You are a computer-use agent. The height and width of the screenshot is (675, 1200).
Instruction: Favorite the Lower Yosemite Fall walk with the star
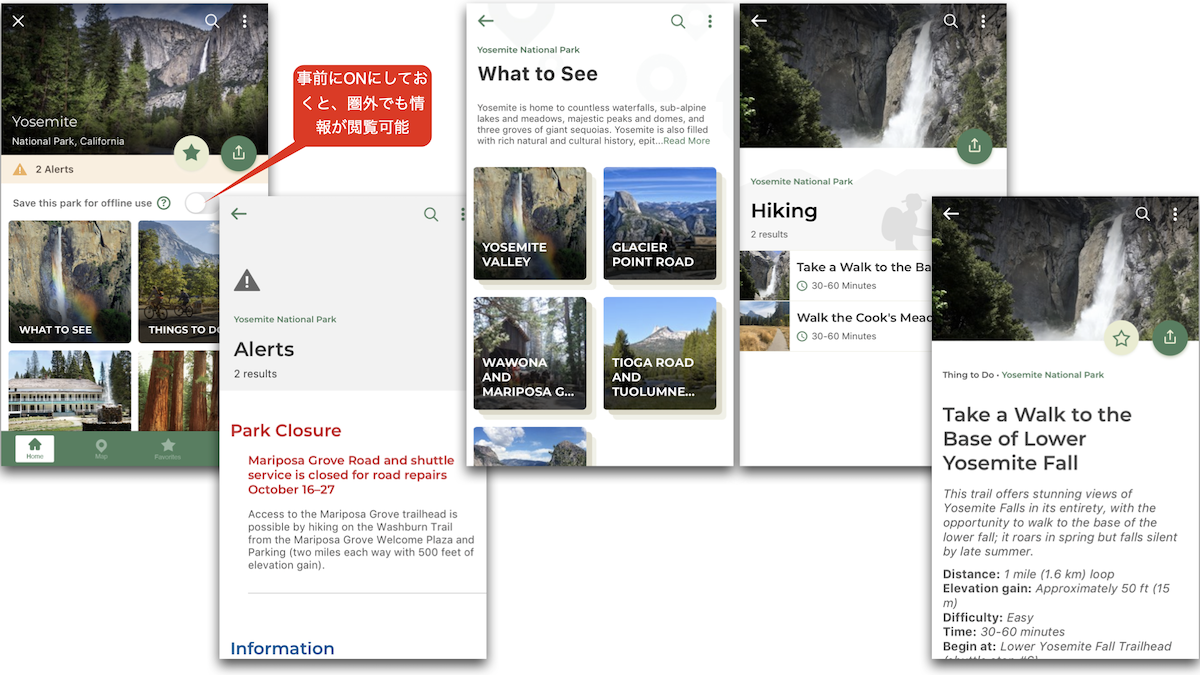coord(1122,339)
